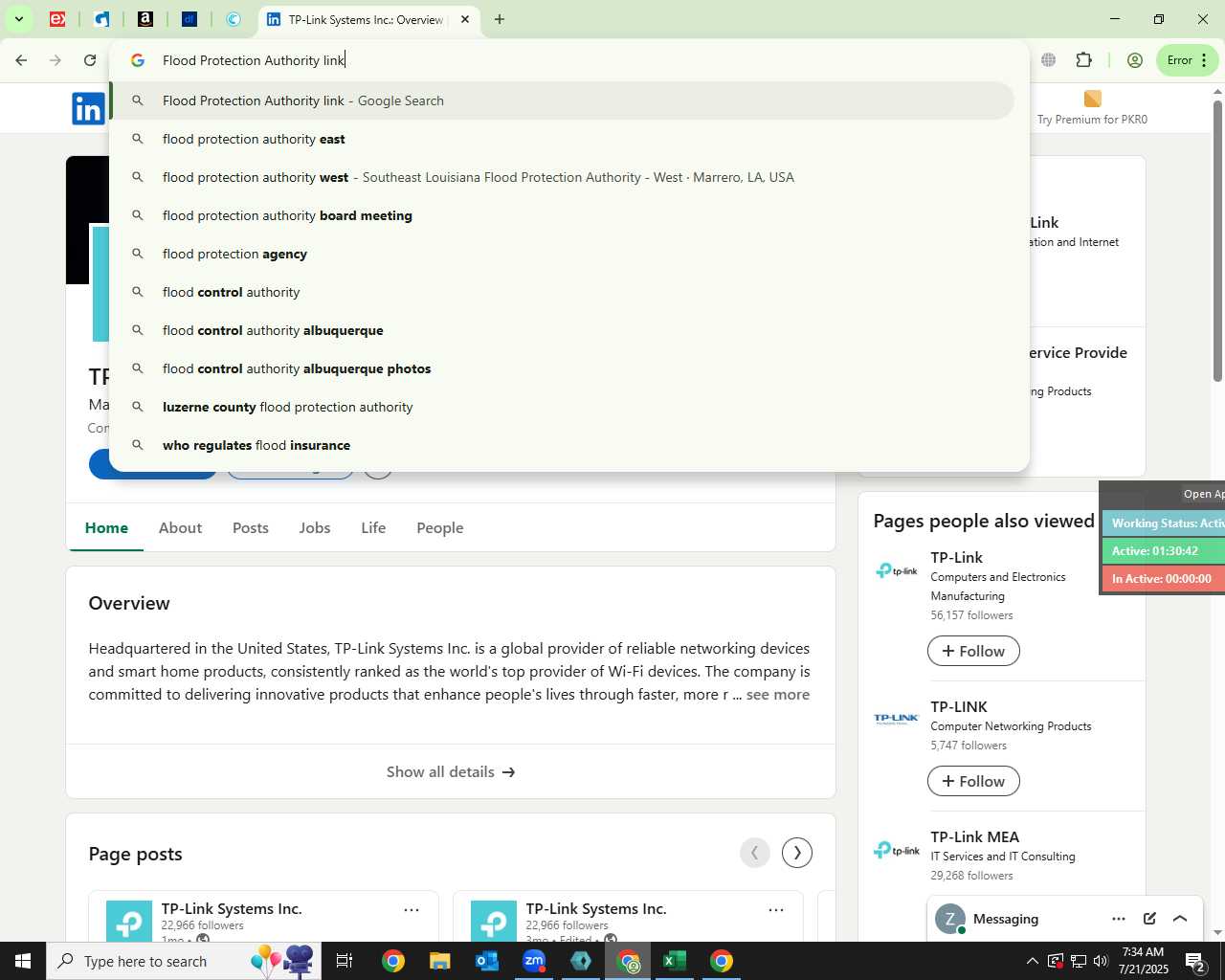
Task: Click 'Show all details' link
Action: (x=451, y=771)
